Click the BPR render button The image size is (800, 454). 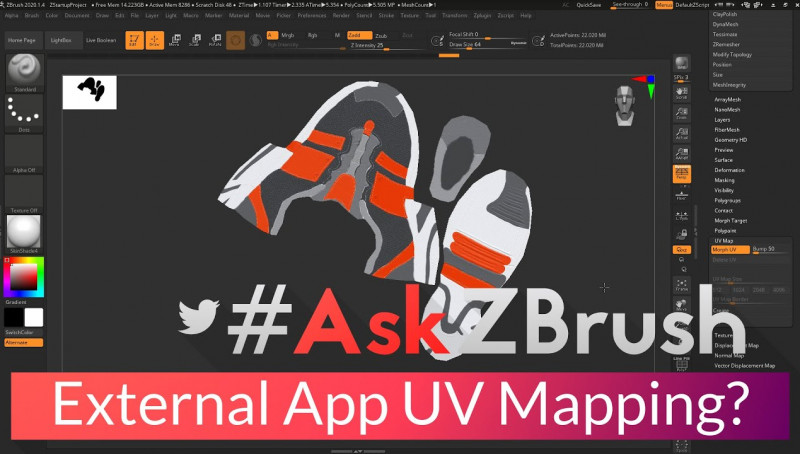pyautogui.click(x=681, y=63)
